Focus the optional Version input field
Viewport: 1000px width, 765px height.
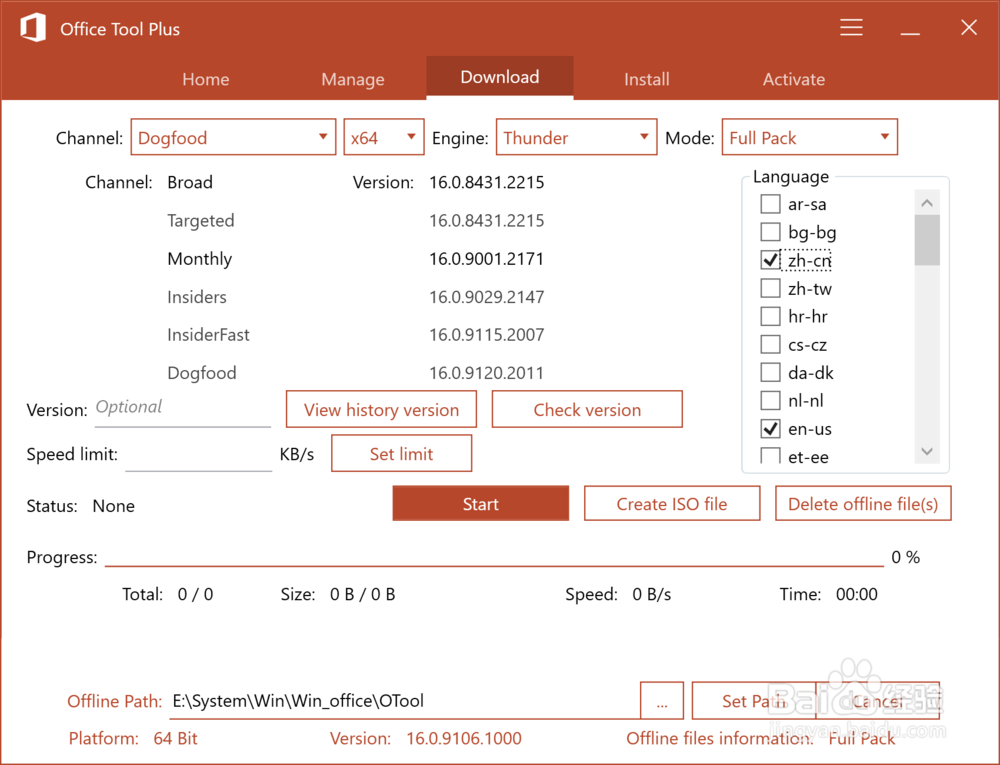(x=183, y=409)
